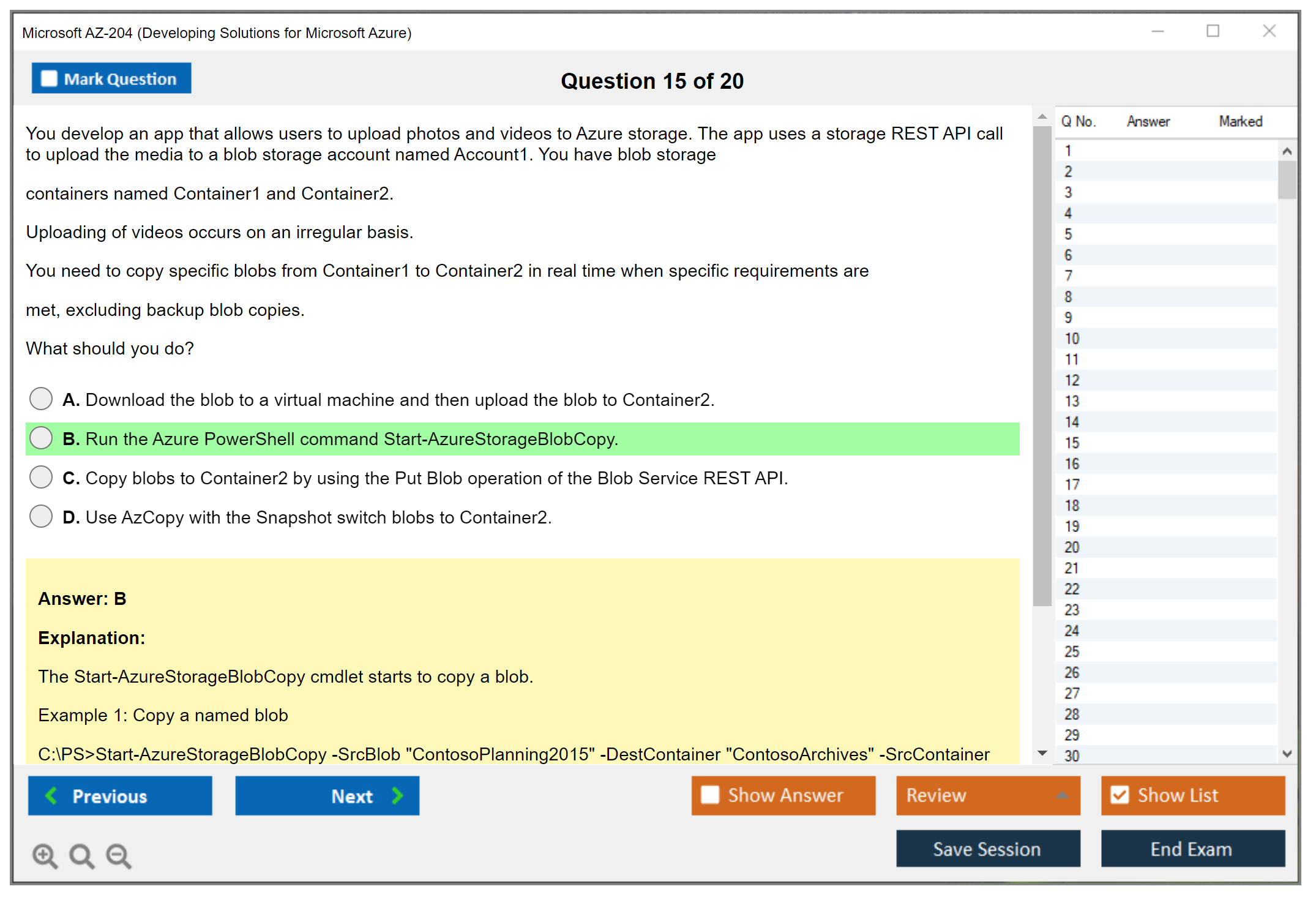Click the question pane vertical scrollbar
The height and width of the screenshot is (900, 1316).
(x=1042, y=367)
